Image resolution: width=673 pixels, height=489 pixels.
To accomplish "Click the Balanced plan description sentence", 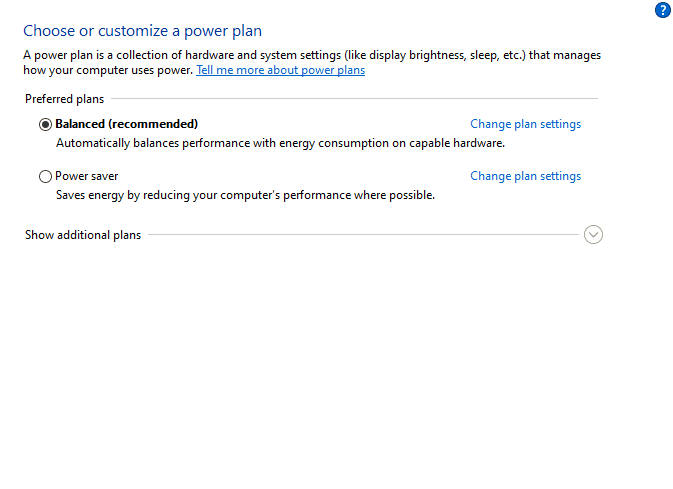I will click(280, 143).
